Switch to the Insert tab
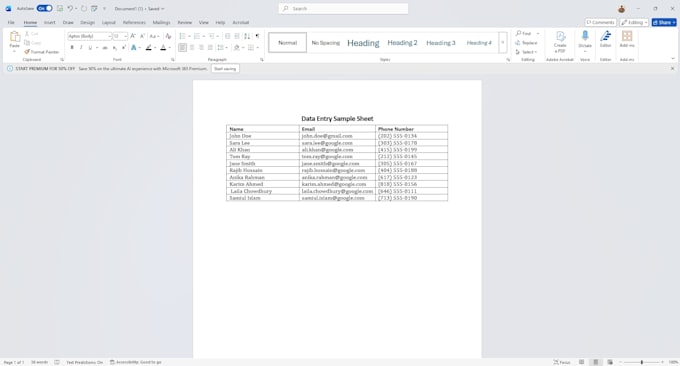The image size is (680, 366). (49, 22)
